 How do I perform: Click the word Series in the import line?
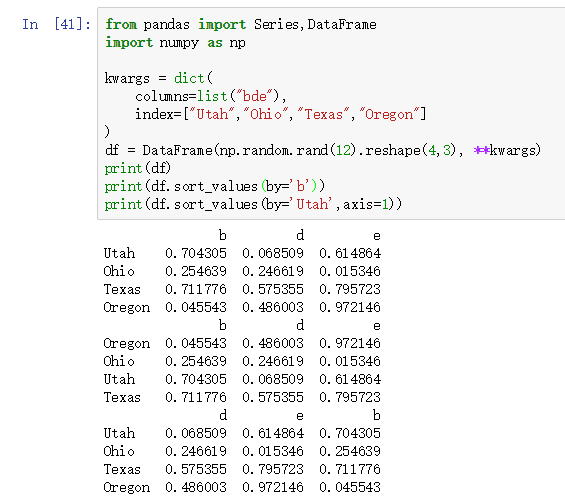pos(276,25)
